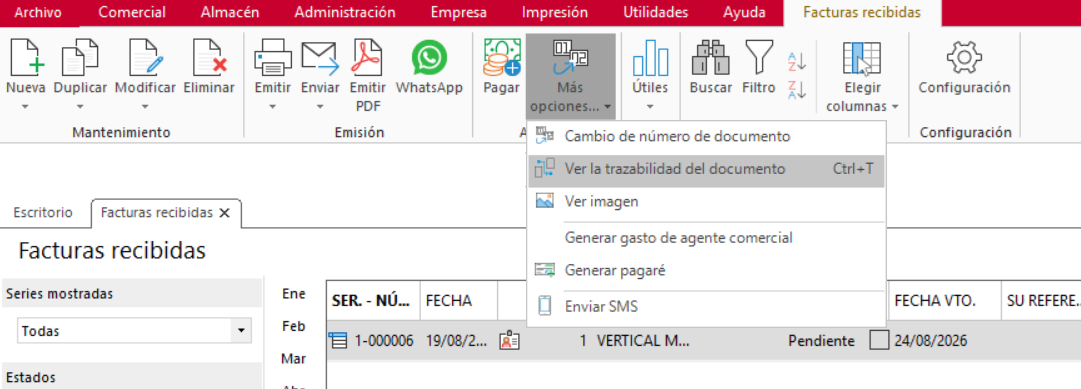Select the Ene month filter
This screenshot has height=389, width=1081.
tap(294, 294)
